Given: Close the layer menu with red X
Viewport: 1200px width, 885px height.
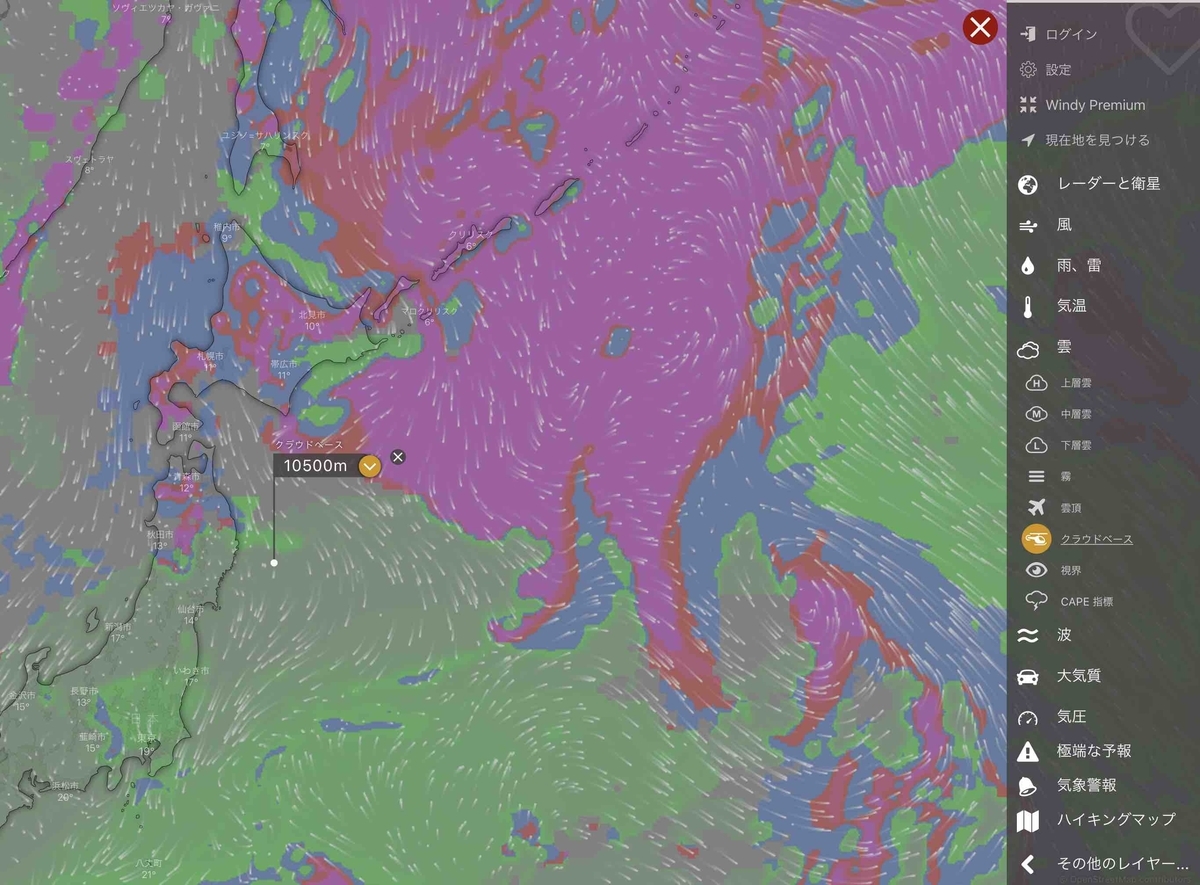Looking at the screenshot, I should [x=980, y=28].
